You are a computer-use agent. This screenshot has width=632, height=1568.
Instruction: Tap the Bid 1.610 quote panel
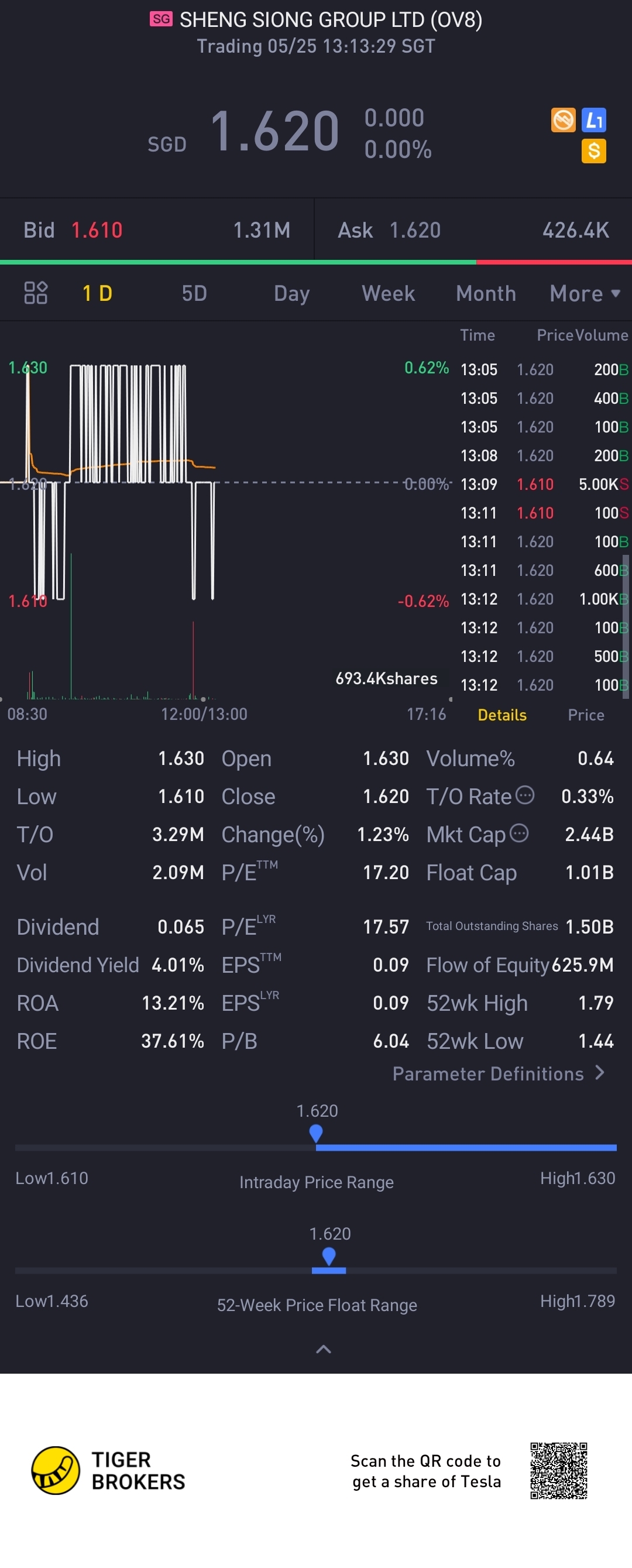coord(157,230)
